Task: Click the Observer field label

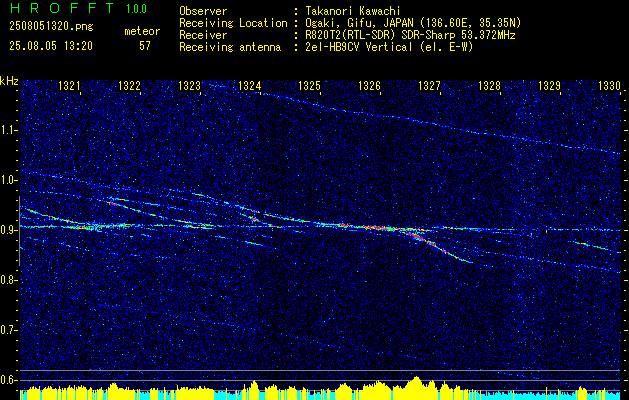Action: tap(203, 11)
